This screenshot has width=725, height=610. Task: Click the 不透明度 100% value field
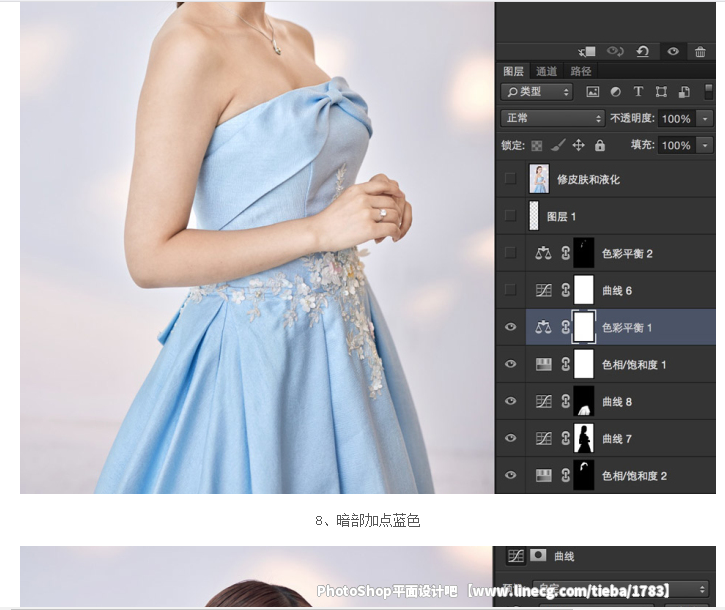pos(677,119)
